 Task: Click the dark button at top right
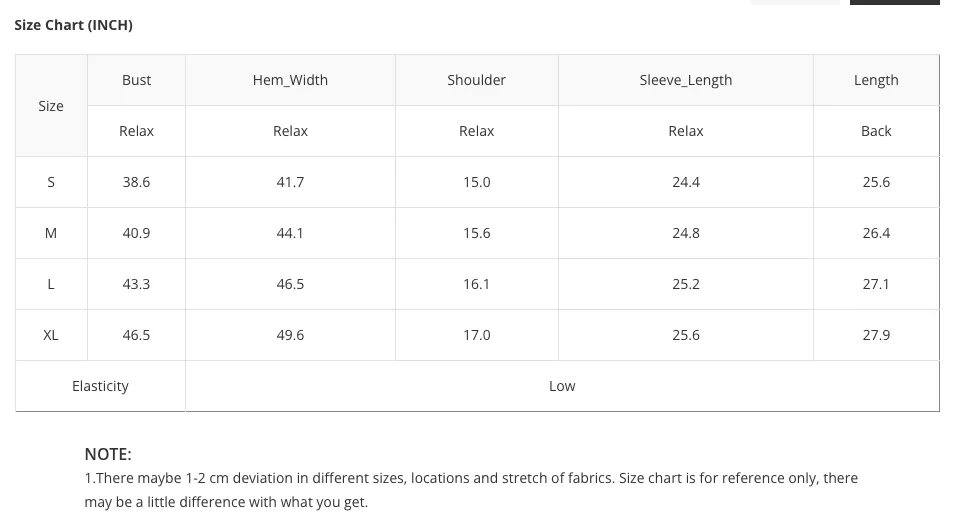click(894, 2)
